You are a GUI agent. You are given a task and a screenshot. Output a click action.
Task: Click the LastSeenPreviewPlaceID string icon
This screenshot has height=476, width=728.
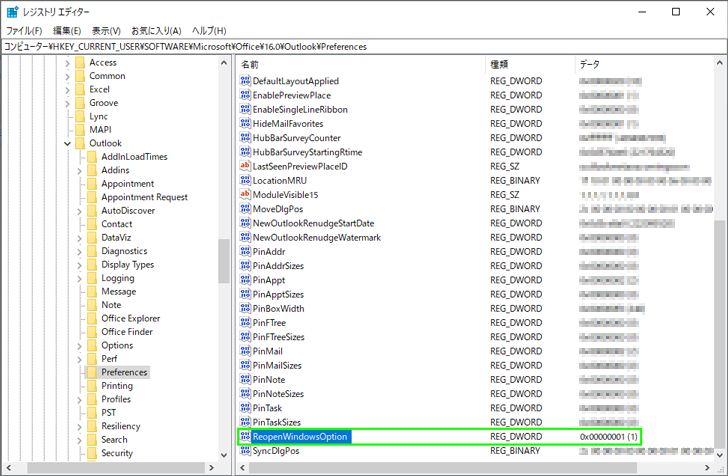tap(245, 166)
